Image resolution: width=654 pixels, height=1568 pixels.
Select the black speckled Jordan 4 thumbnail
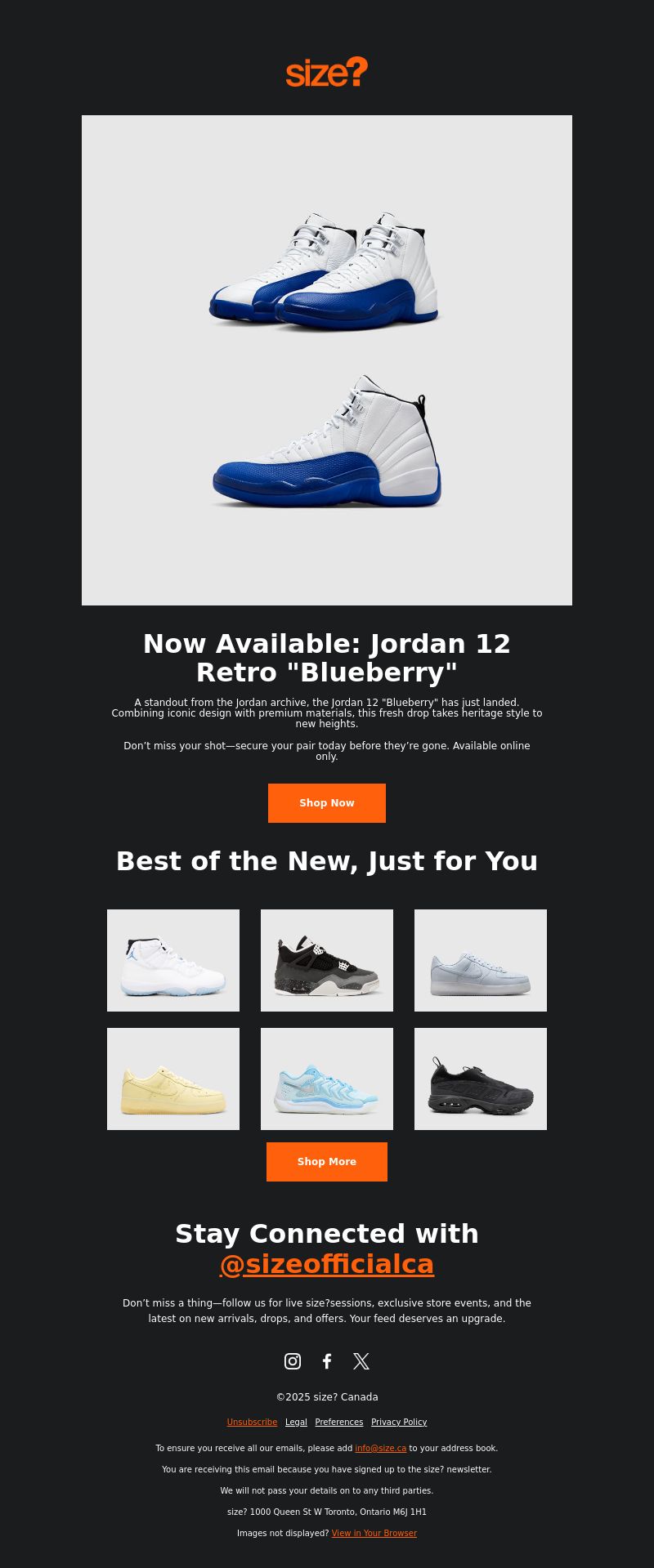click(327, 960)
